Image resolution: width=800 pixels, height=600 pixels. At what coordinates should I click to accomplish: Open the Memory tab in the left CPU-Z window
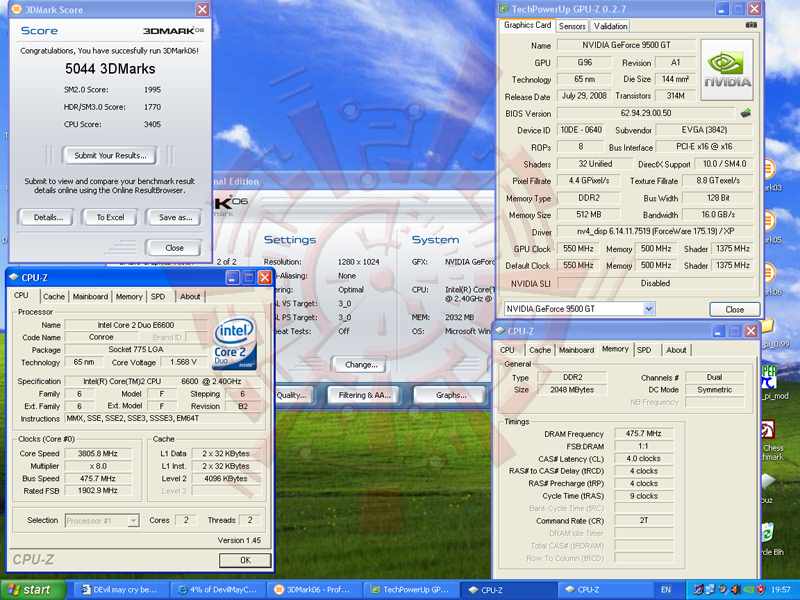pyautogui.click(x=129, y=296)
